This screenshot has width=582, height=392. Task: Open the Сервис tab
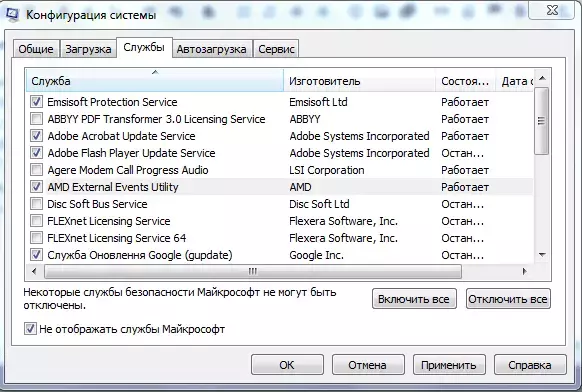276,49
